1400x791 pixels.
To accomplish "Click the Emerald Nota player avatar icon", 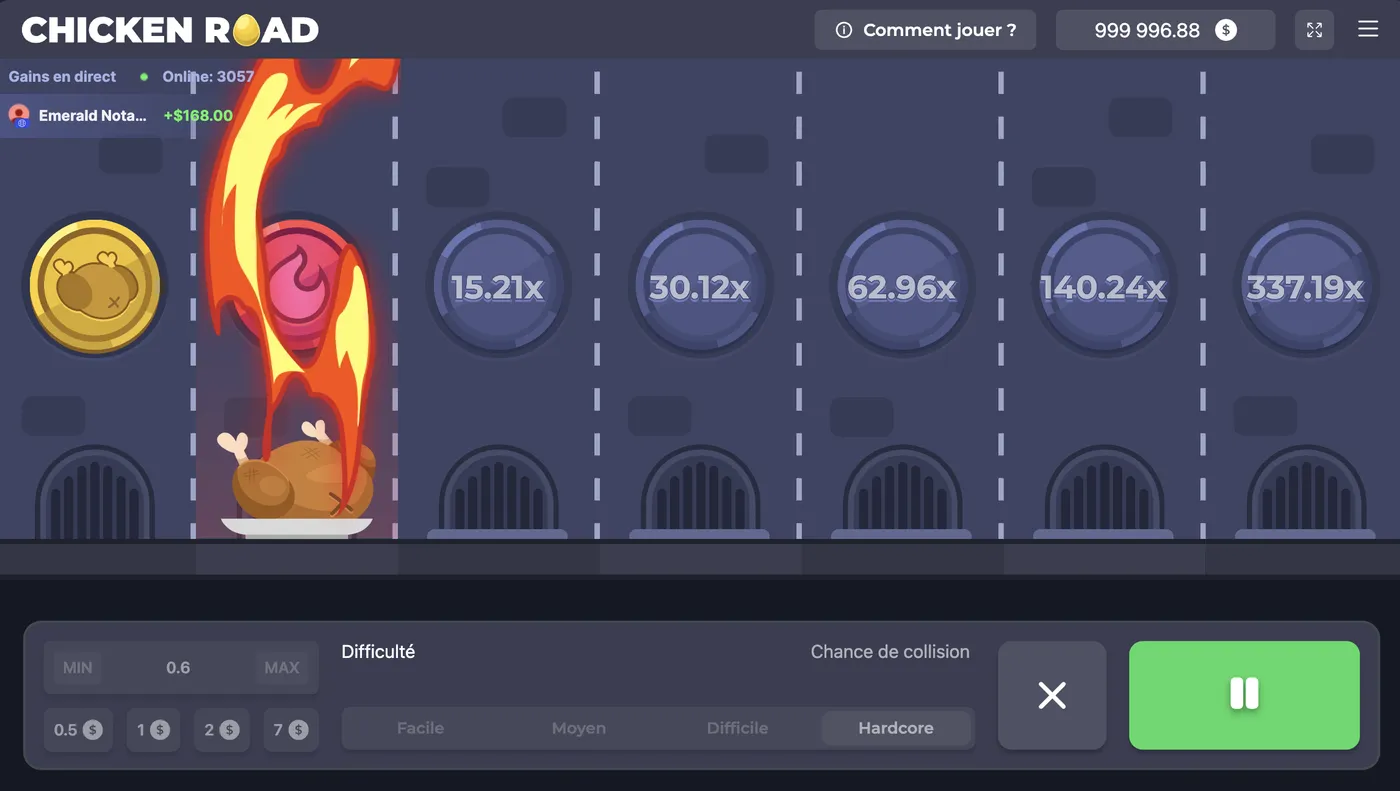I will click(x=18, y=115).
